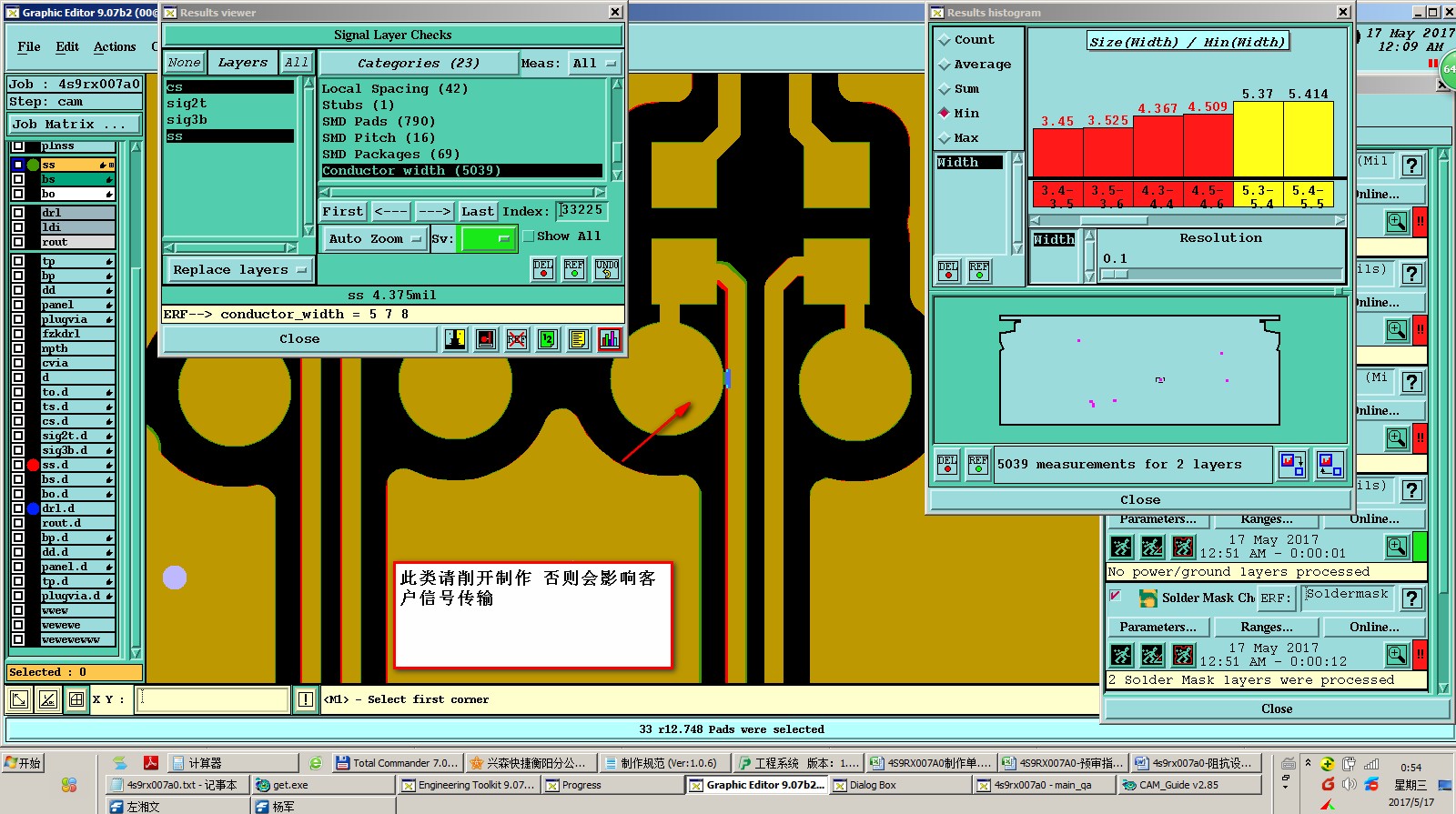Click the zoom-area icon in bottom-left toolbar
Viewport: 1456px width, 814px height.
(18, 699)
